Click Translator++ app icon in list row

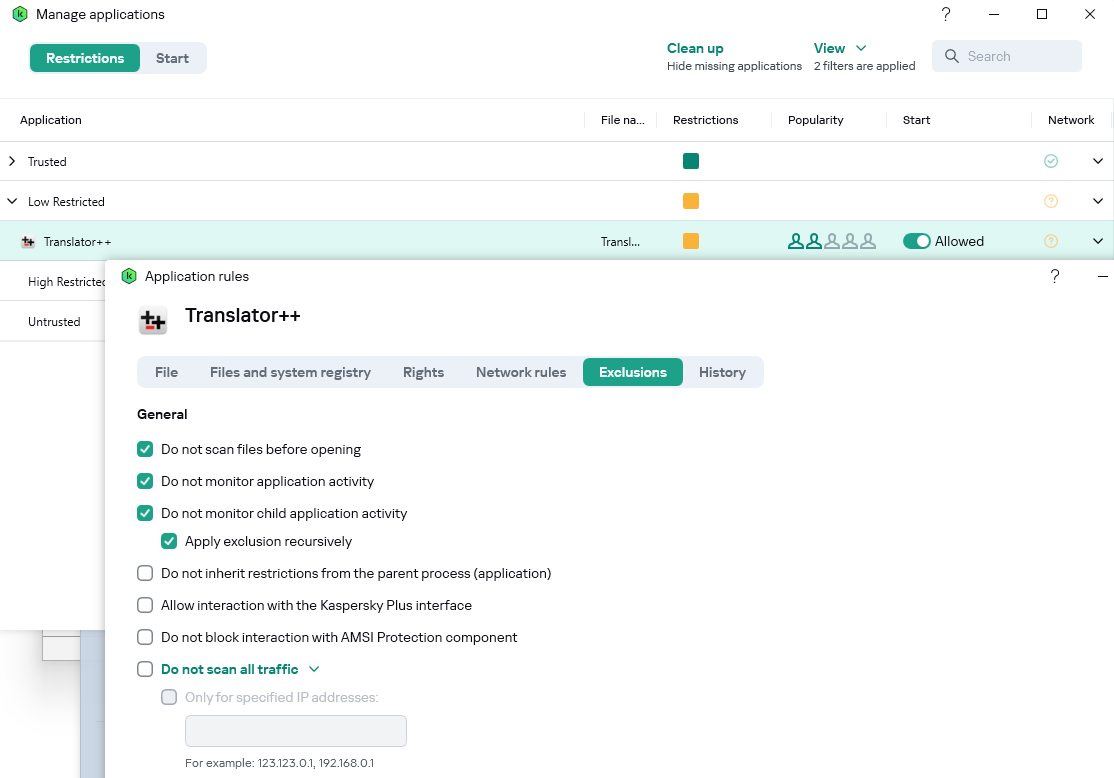[x=28, y=242]
